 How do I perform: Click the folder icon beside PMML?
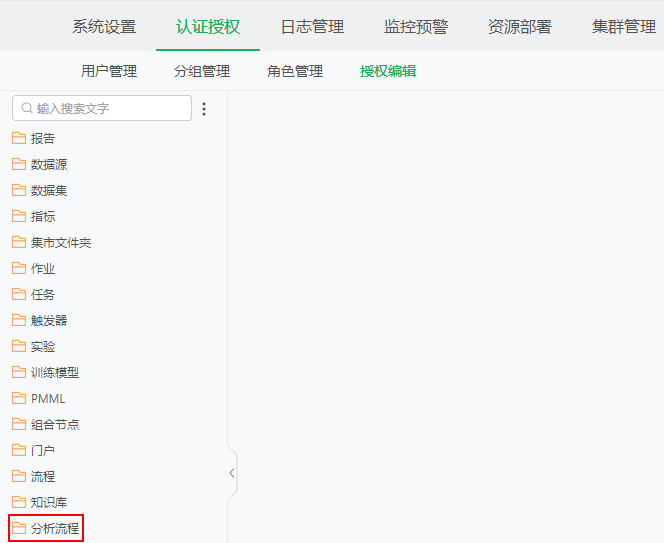(x=19, y=398)
